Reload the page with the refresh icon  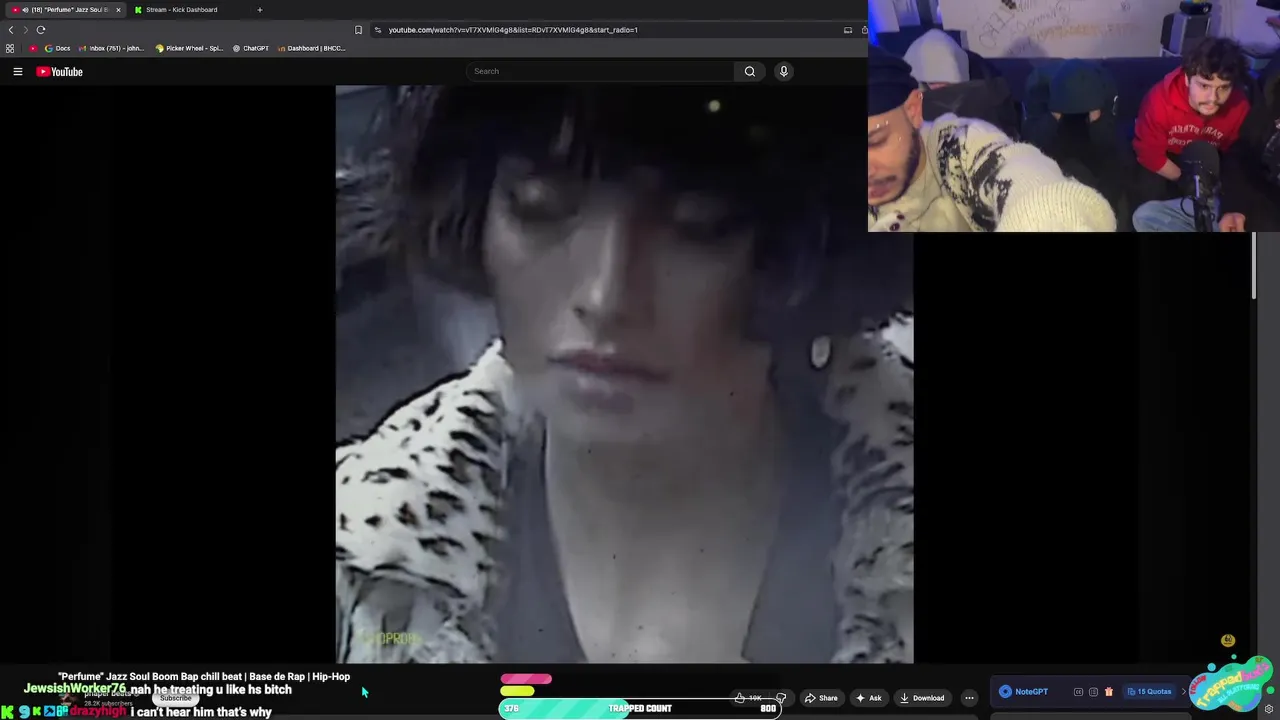pyautogui.click(x=41, y=30)
